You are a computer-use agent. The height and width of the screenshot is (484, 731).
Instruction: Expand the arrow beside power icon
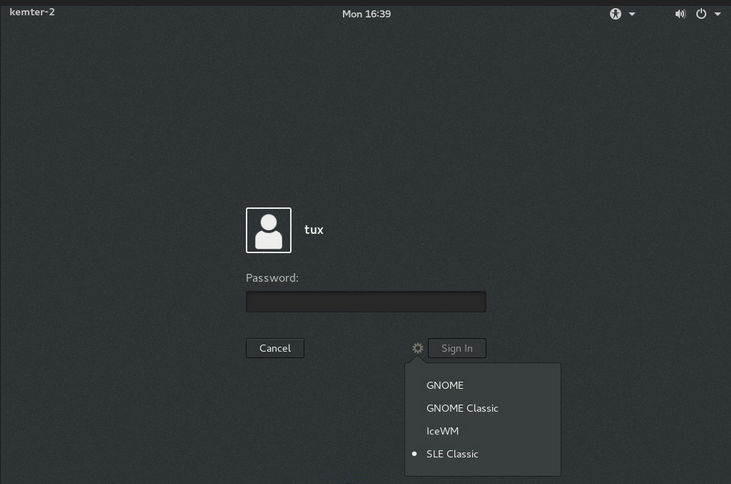click(718, 15)
